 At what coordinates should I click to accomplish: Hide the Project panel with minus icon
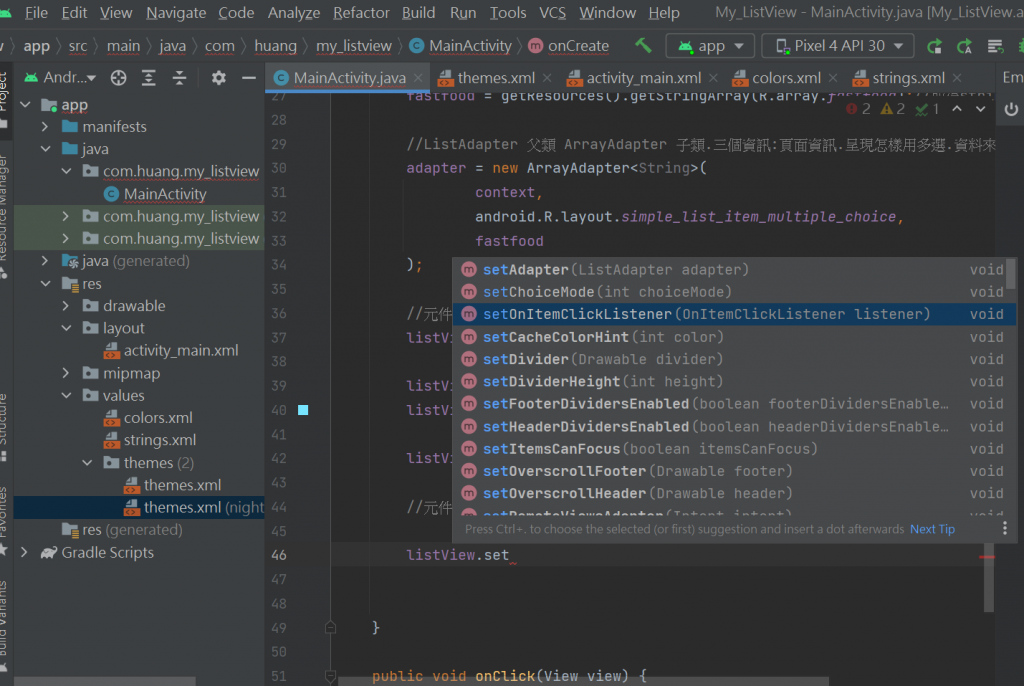click(249, 78)
